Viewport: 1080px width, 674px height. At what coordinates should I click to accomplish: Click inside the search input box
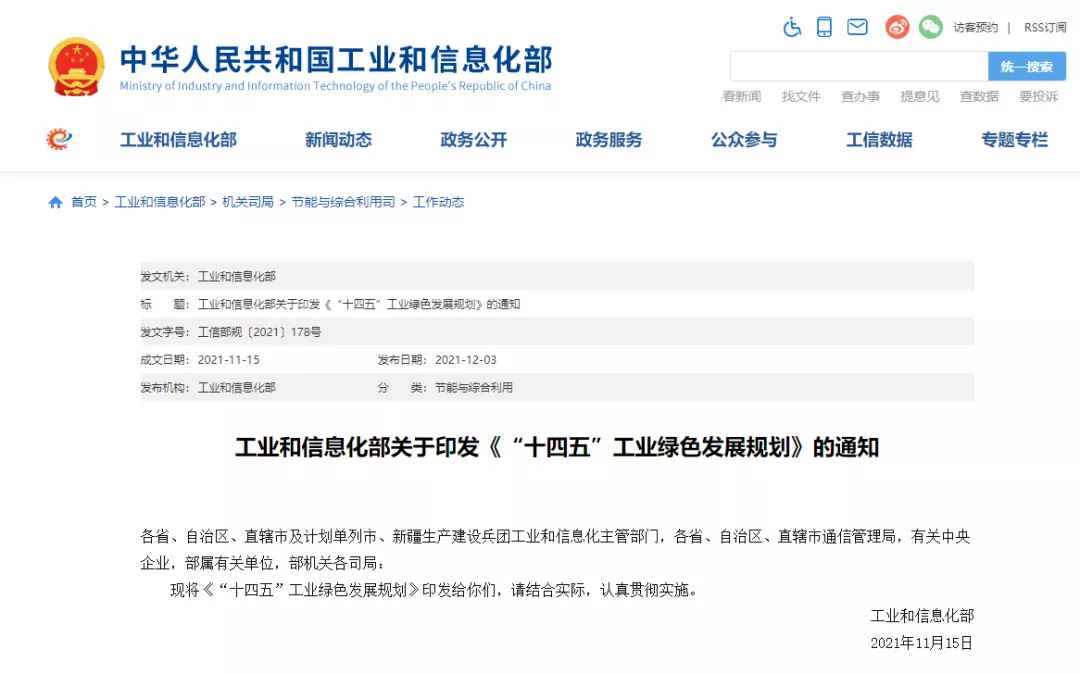click(x=860, y=65)
